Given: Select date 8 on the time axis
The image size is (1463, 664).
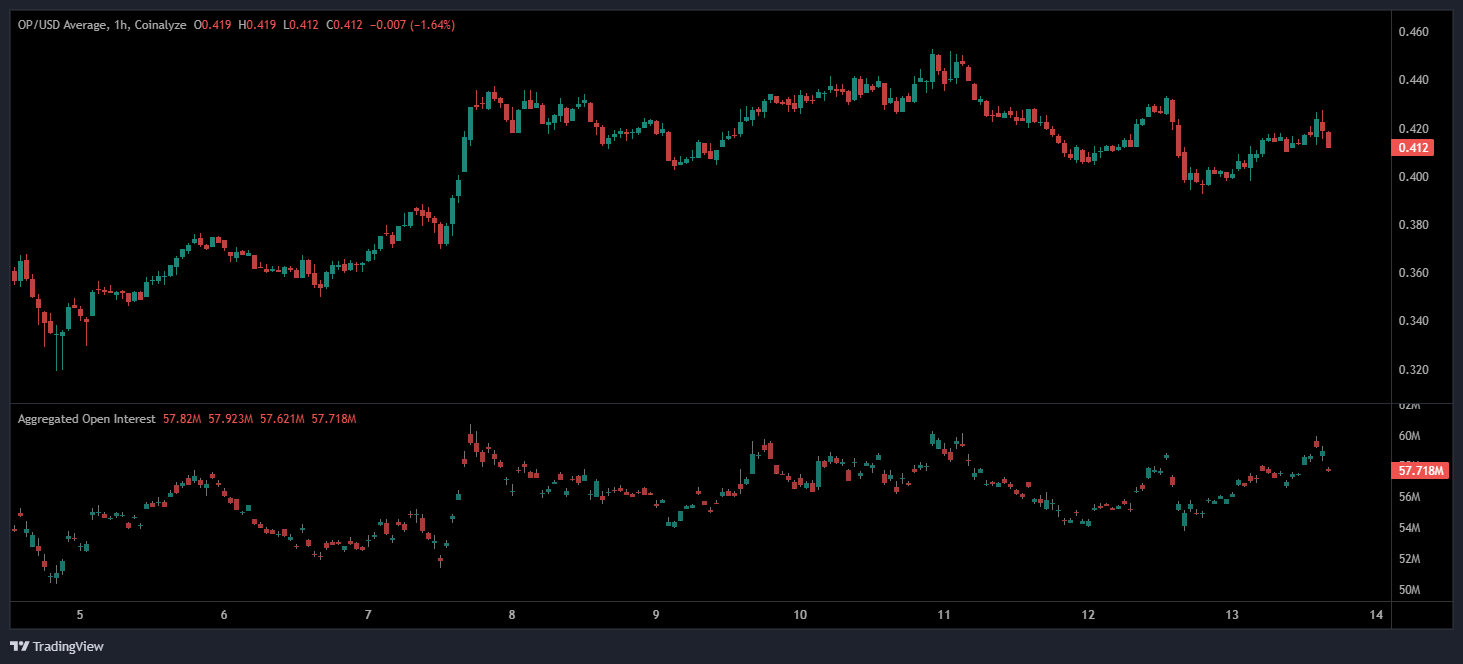Looking at the screenshot, I should tap(512, 615).
